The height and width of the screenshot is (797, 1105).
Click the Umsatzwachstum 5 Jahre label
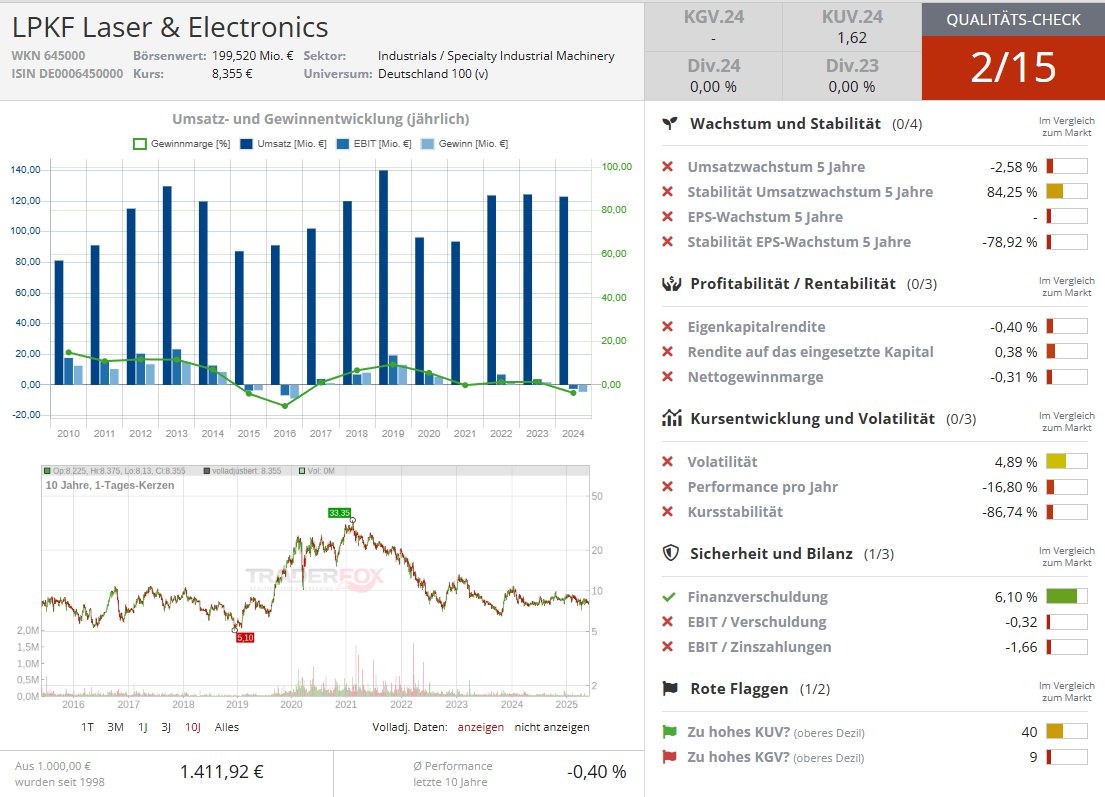pos(776,167)
